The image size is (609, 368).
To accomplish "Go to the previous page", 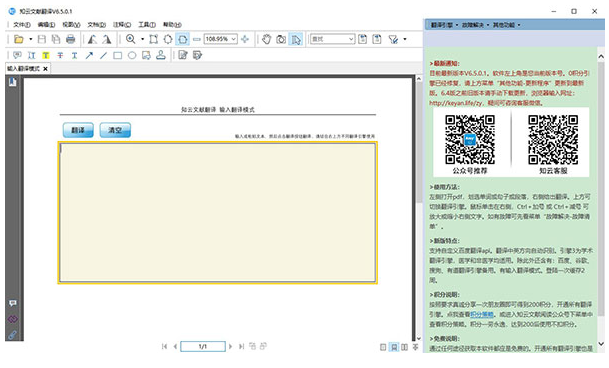I will (175, 346).
